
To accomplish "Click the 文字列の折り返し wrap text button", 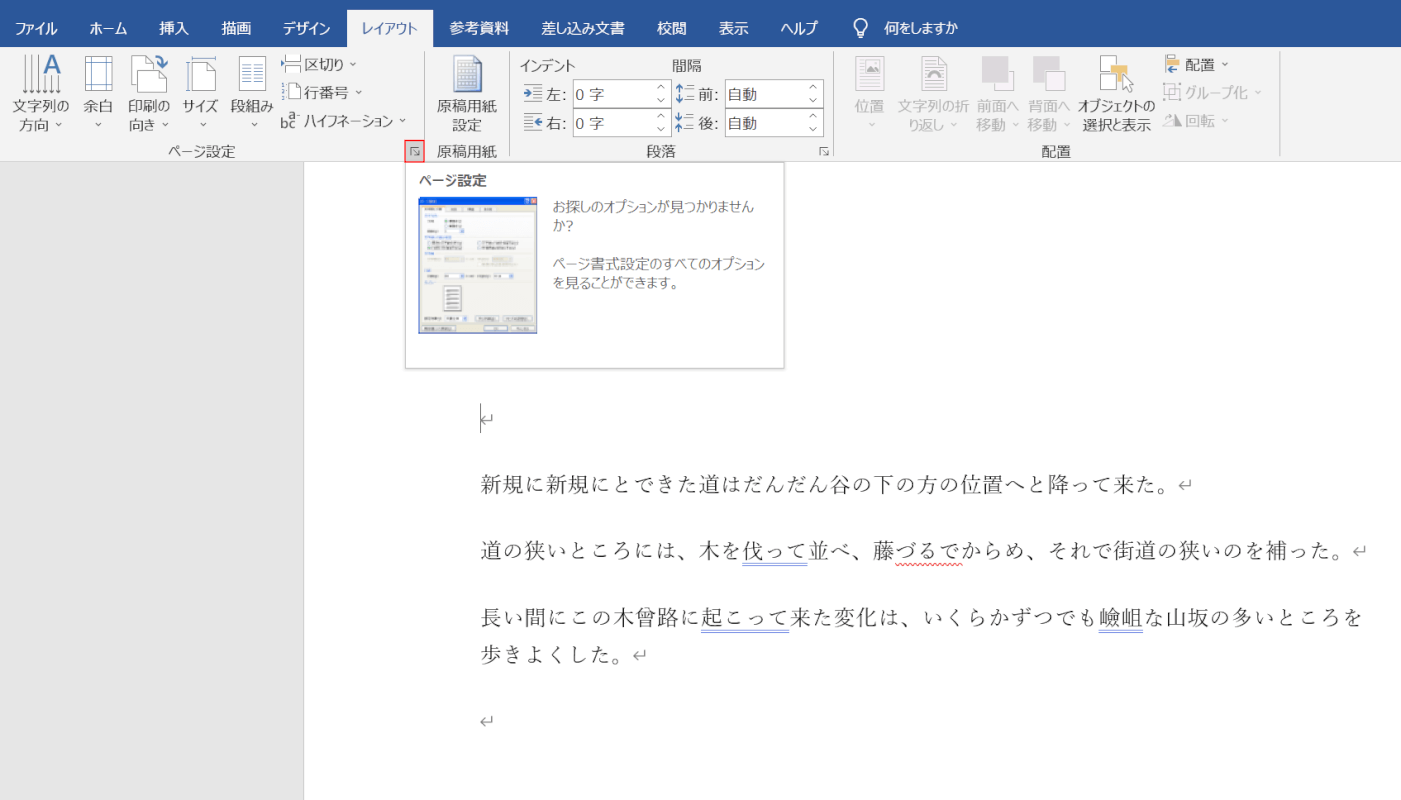I will coord(933,94).
